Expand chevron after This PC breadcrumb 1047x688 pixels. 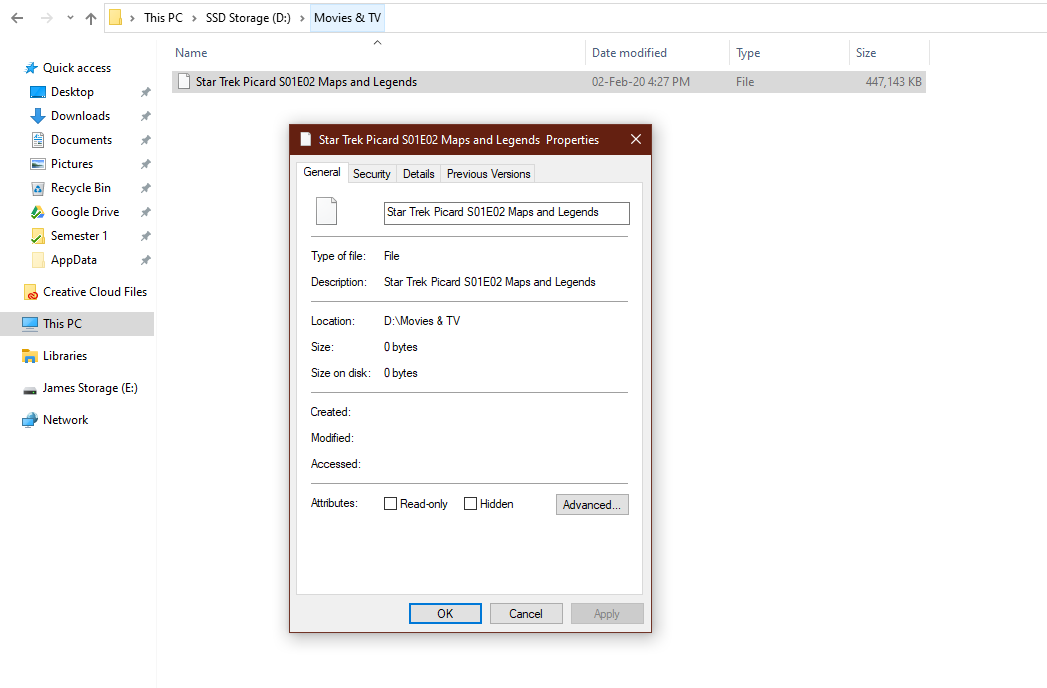click(x=194, y=18)
